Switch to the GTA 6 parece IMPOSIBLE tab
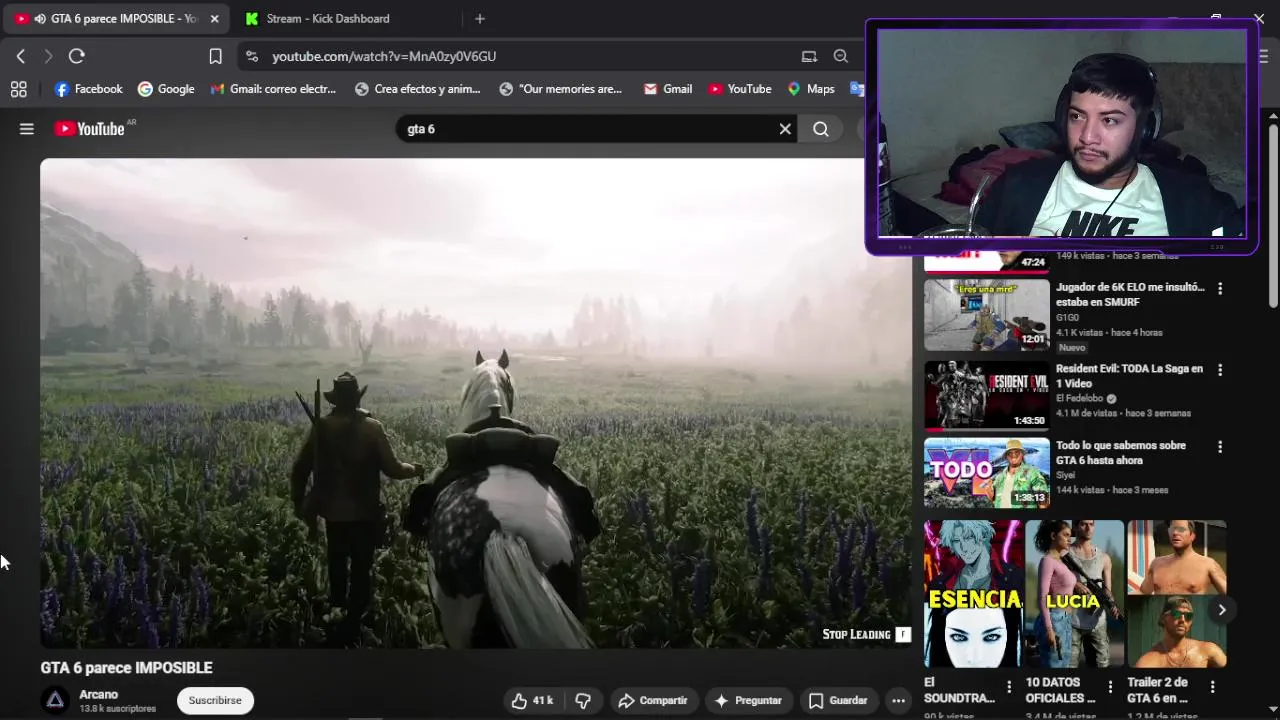Image resolution: width=1280 pixels, height=720 pixels. point(118,18)
